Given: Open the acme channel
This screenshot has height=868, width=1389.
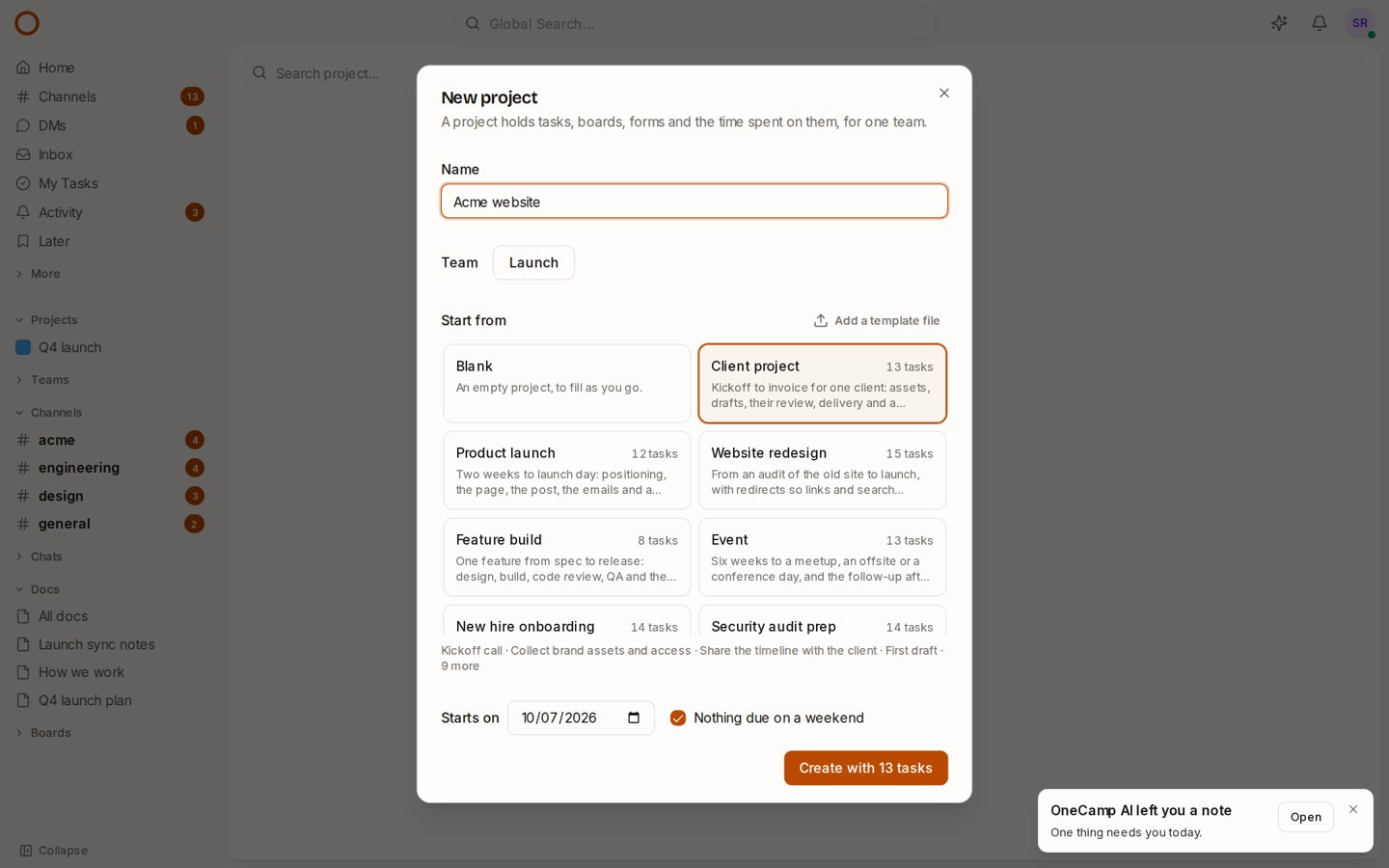Looking at the screenshot, I should click(110, 440).
